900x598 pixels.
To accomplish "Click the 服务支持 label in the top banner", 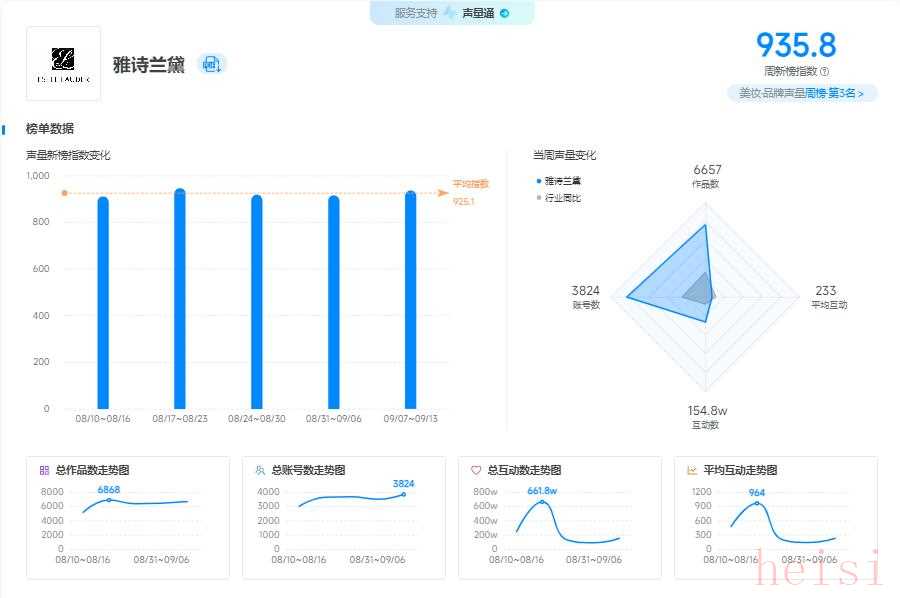I will 416,13.
